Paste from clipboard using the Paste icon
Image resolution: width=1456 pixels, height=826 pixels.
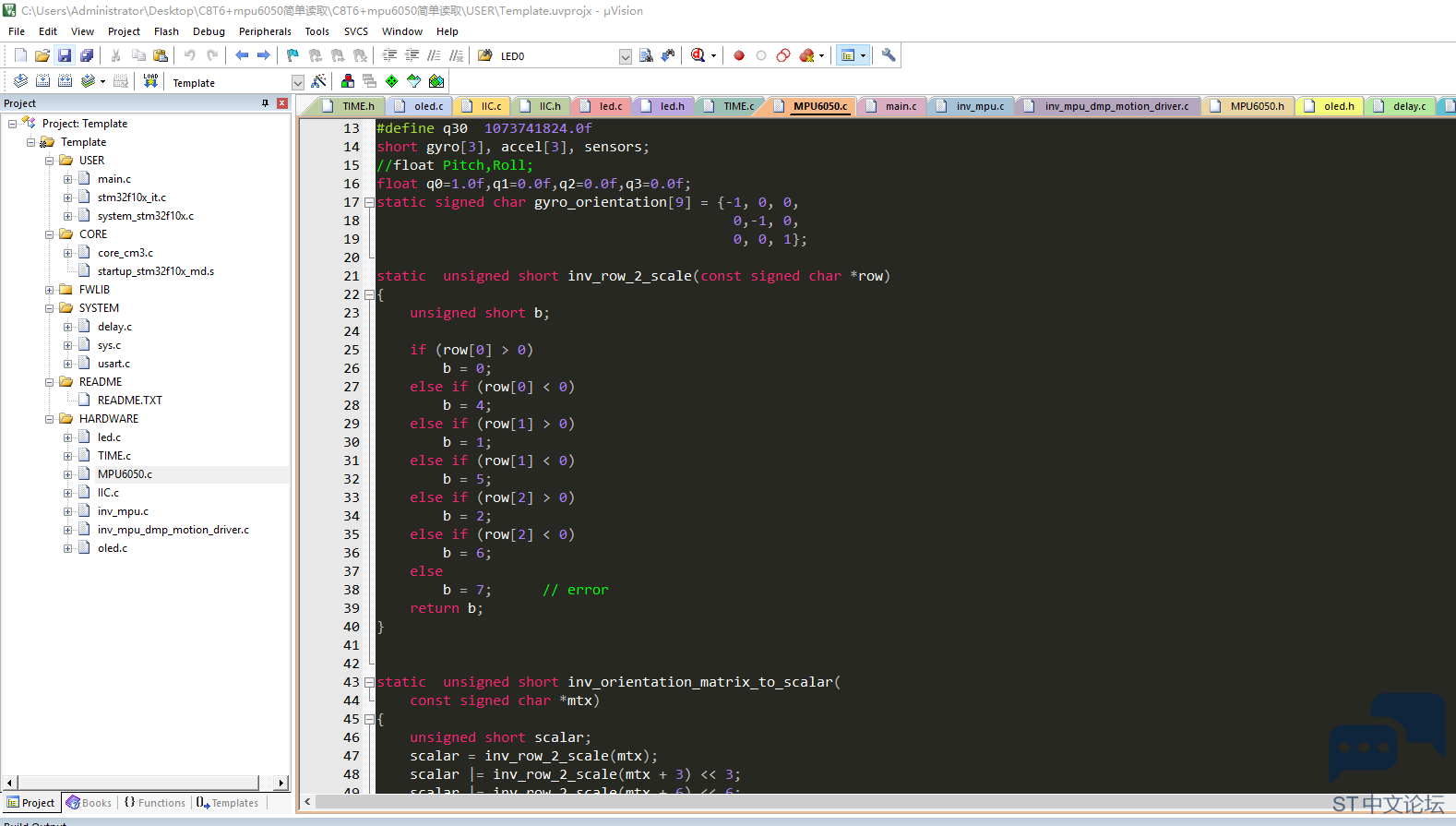coord(161,55)
